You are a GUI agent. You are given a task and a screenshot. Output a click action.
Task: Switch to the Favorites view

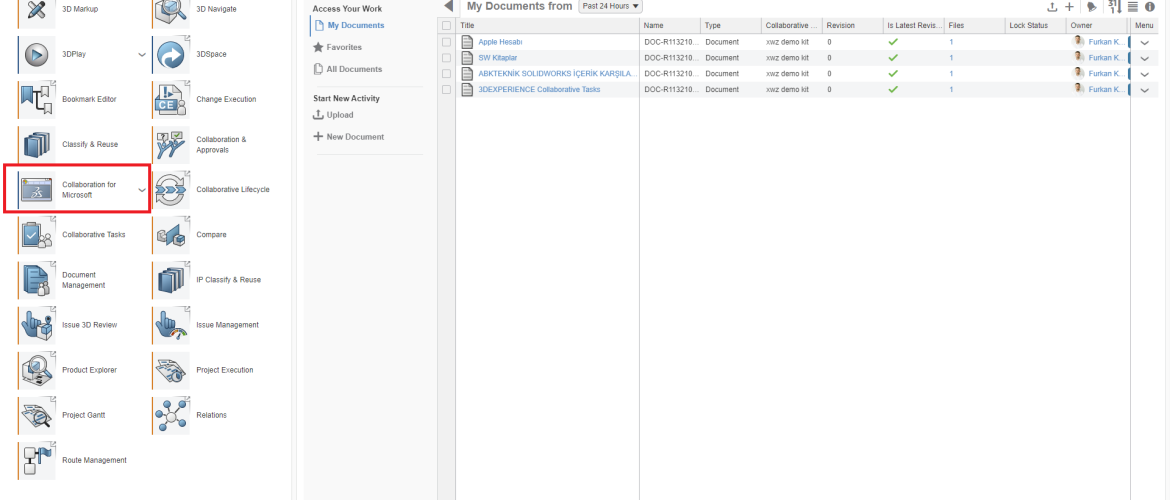(343, 47)
